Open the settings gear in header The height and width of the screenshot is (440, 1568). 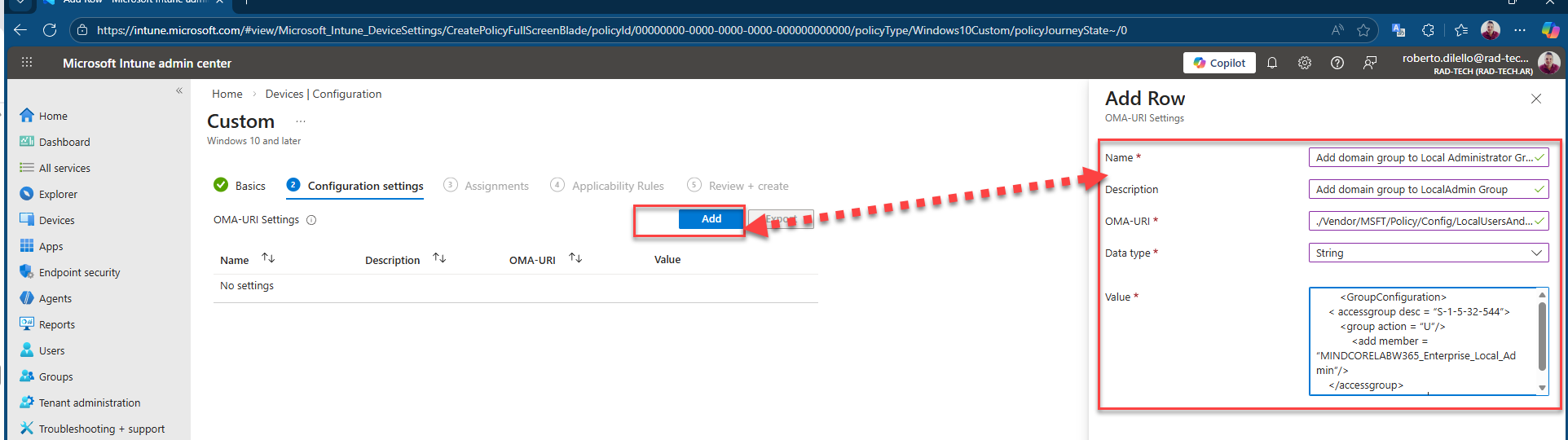(x=1304, y=63)
